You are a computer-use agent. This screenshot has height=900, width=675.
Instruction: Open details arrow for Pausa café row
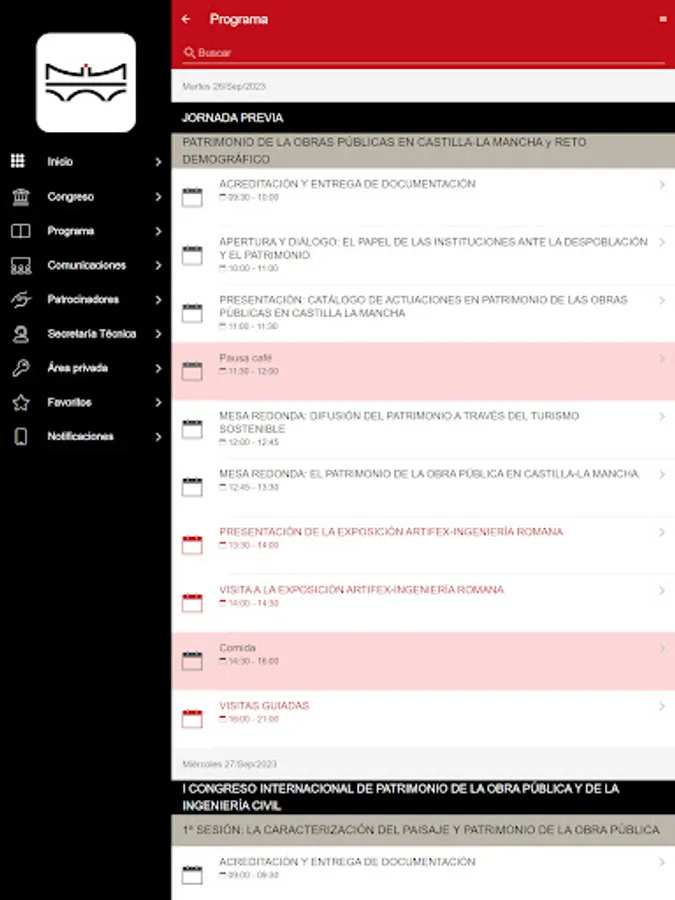tap(662, 358)
